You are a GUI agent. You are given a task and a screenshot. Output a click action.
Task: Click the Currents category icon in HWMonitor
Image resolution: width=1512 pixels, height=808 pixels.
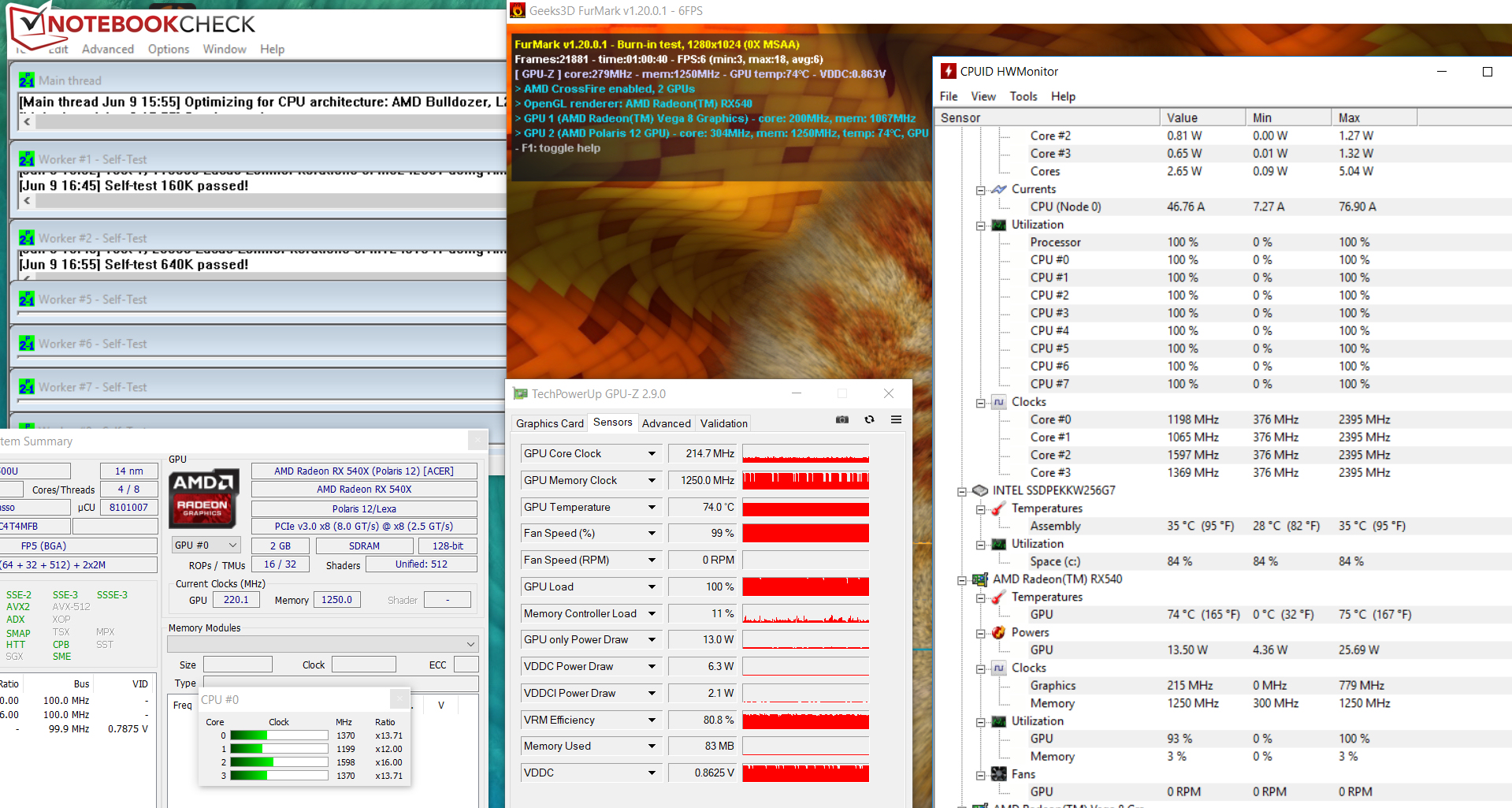click(999, 189)
